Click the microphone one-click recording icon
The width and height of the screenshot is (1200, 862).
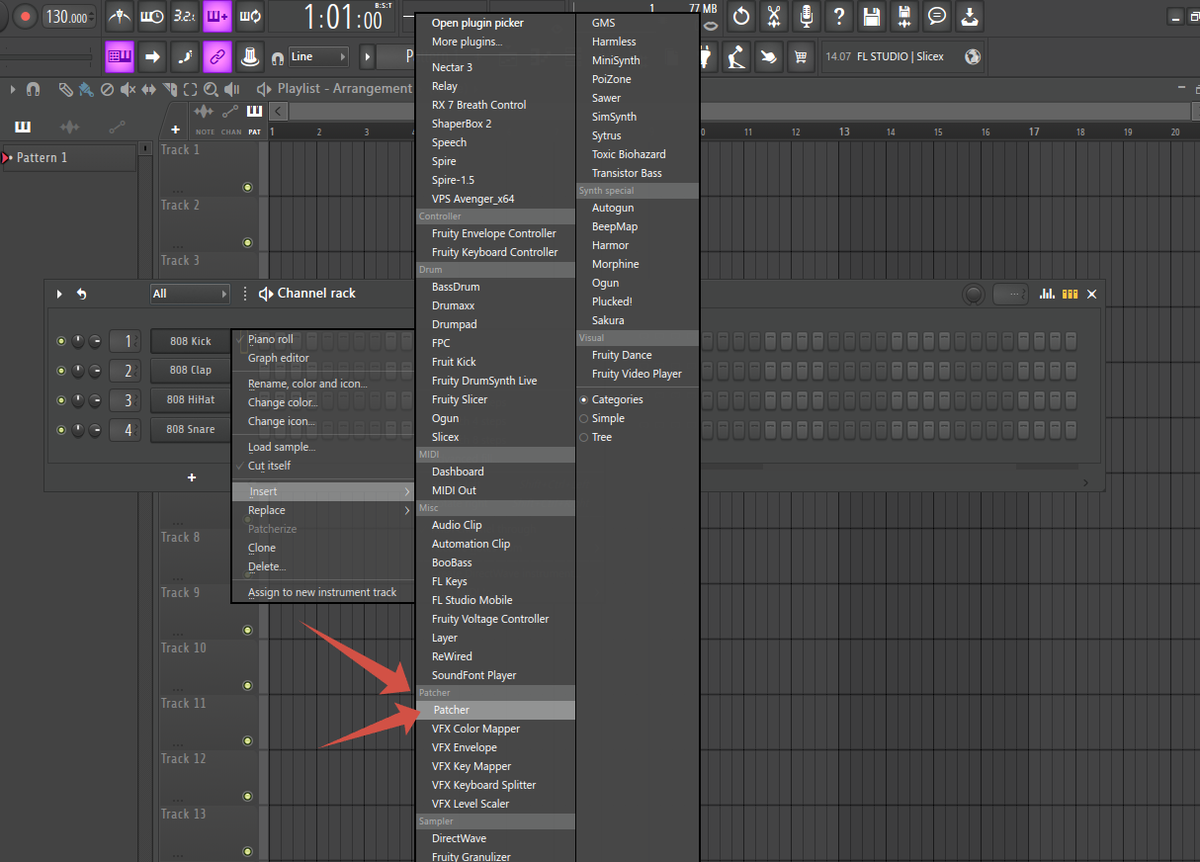coord(806,16)
